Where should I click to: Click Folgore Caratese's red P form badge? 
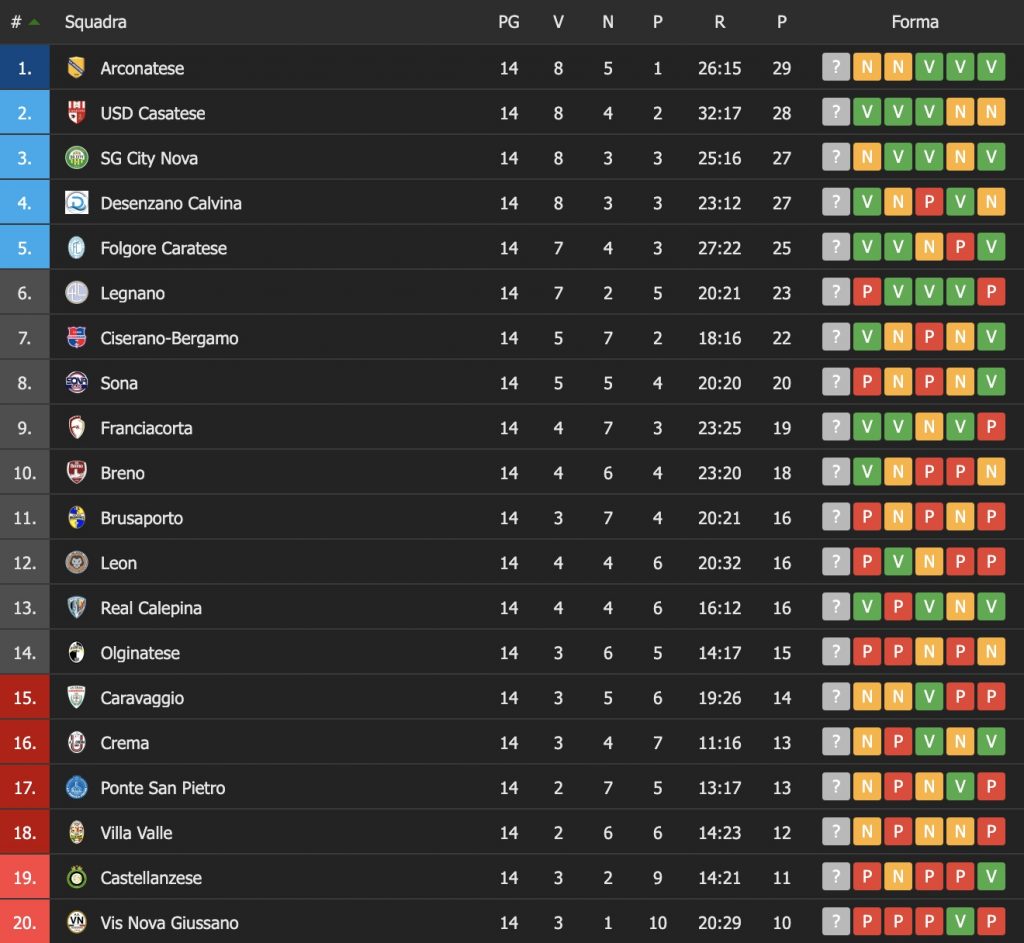(960, 248)
